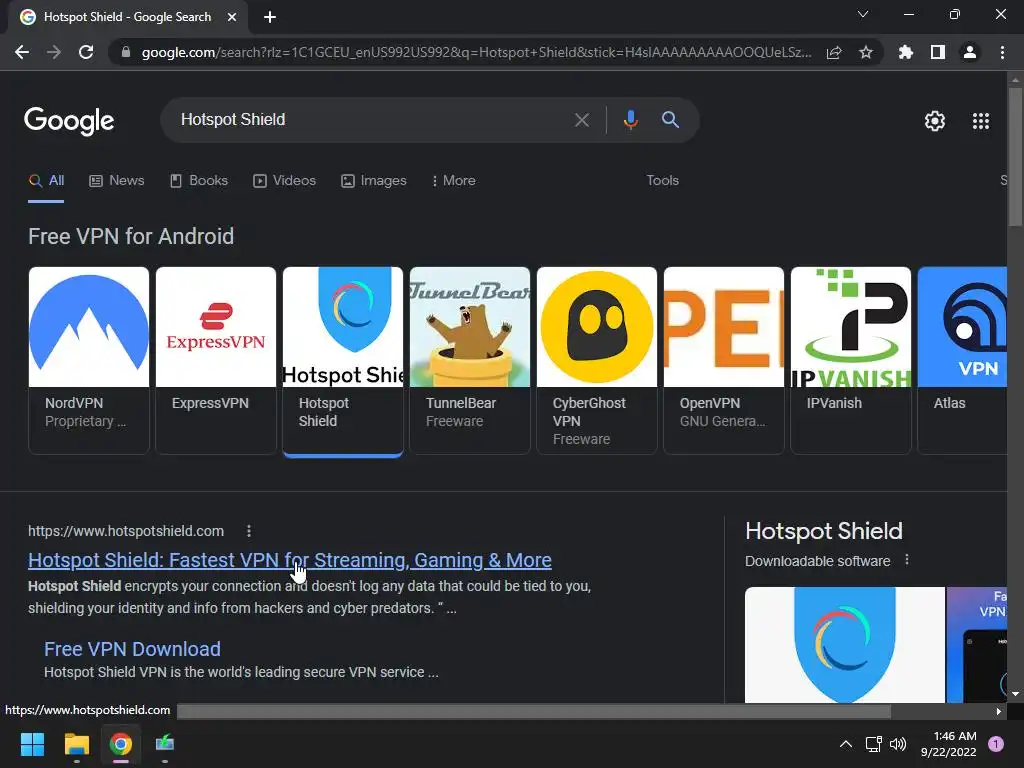Click the https://www.hotspotshield.com URL text
The image size is (1024, 768).
[x=126, y=531]
